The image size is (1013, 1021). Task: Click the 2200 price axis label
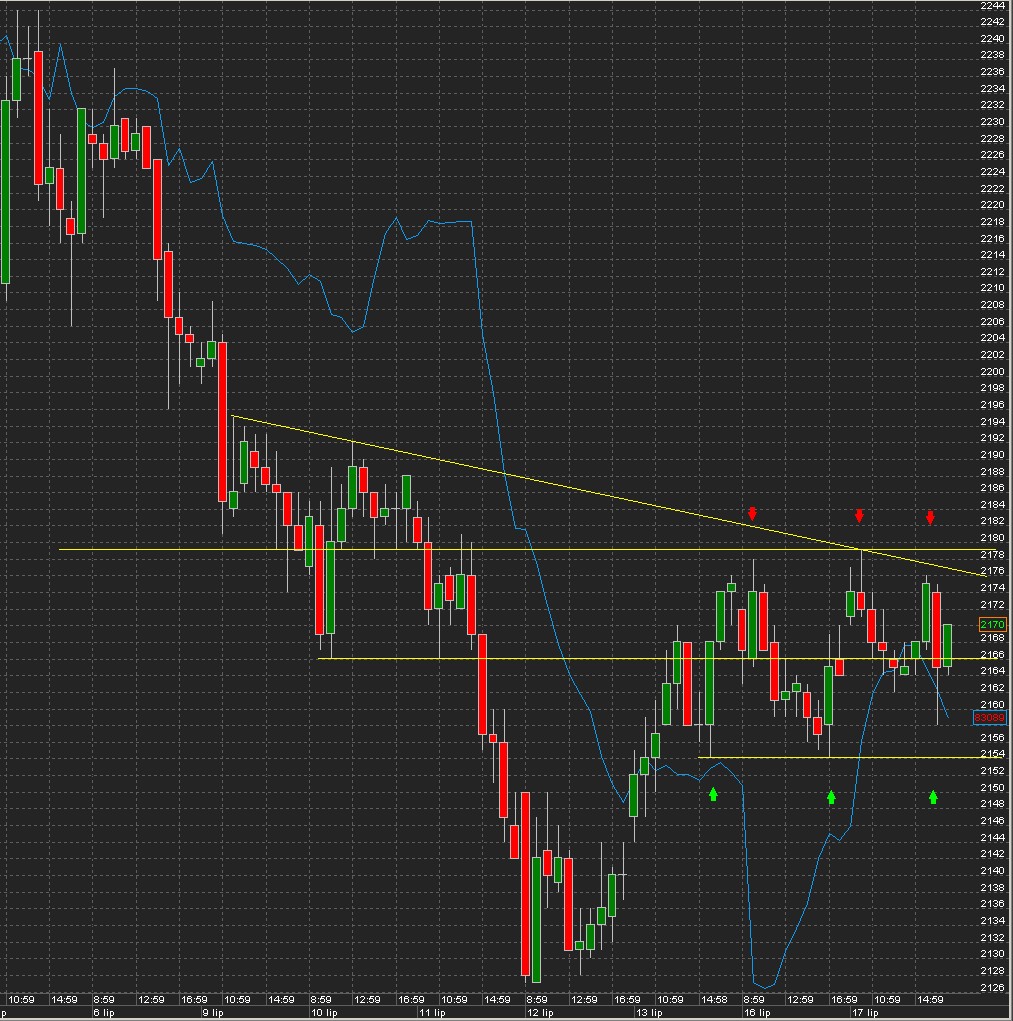pyautogui.click(x=992, y=371)
